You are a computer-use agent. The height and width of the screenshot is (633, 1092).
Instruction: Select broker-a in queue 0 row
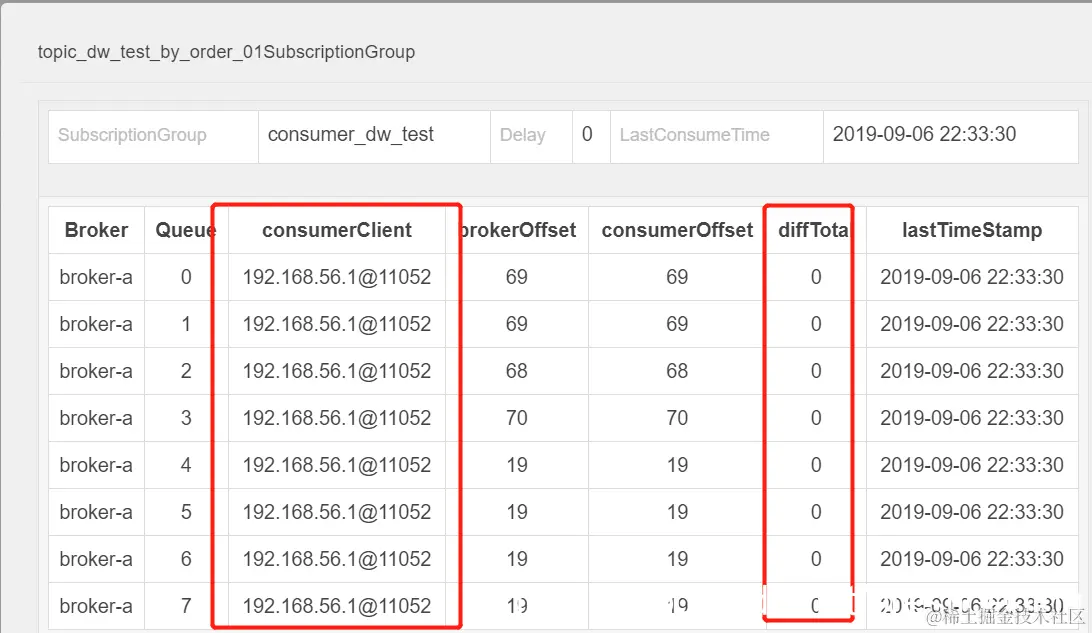click(x=96, y=277)
